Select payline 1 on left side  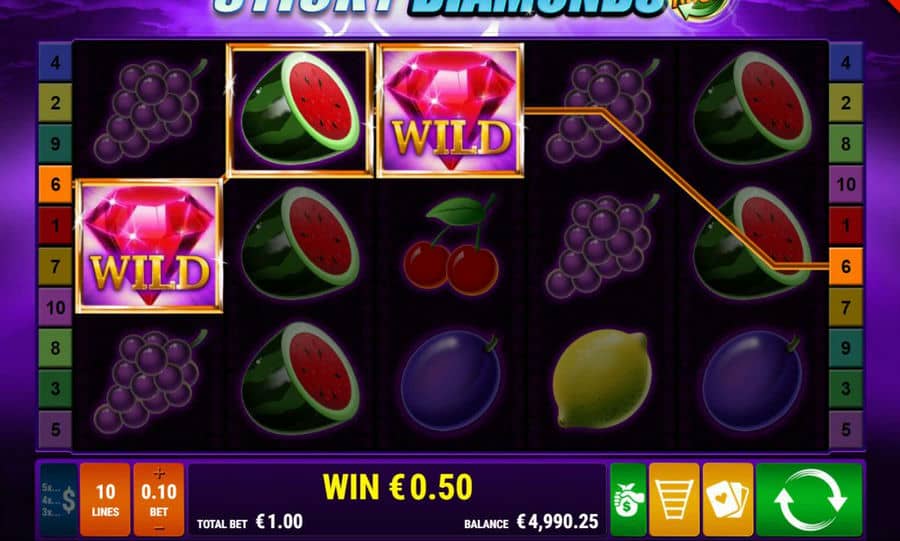(x=55, y=225)
